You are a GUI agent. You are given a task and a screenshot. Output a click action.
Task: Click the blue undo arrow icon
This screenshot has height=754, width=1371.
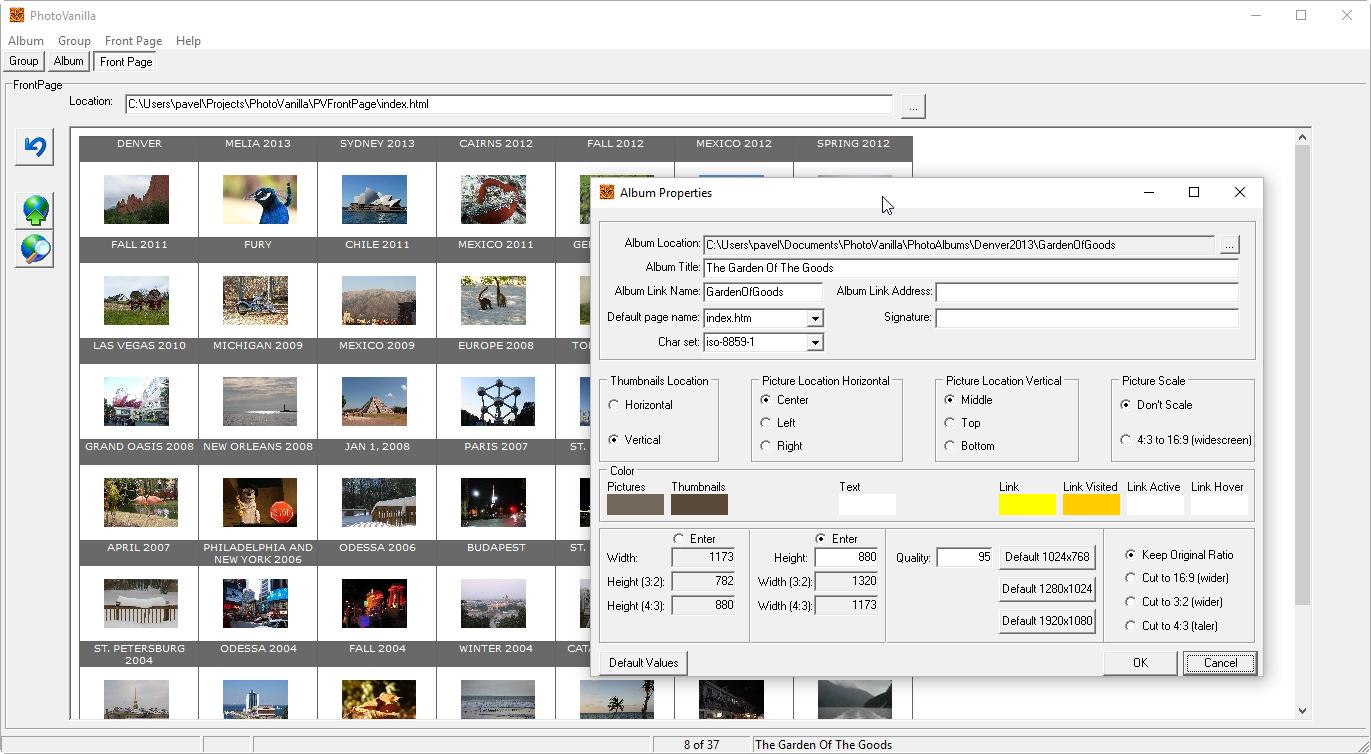(x=35, y=147)
